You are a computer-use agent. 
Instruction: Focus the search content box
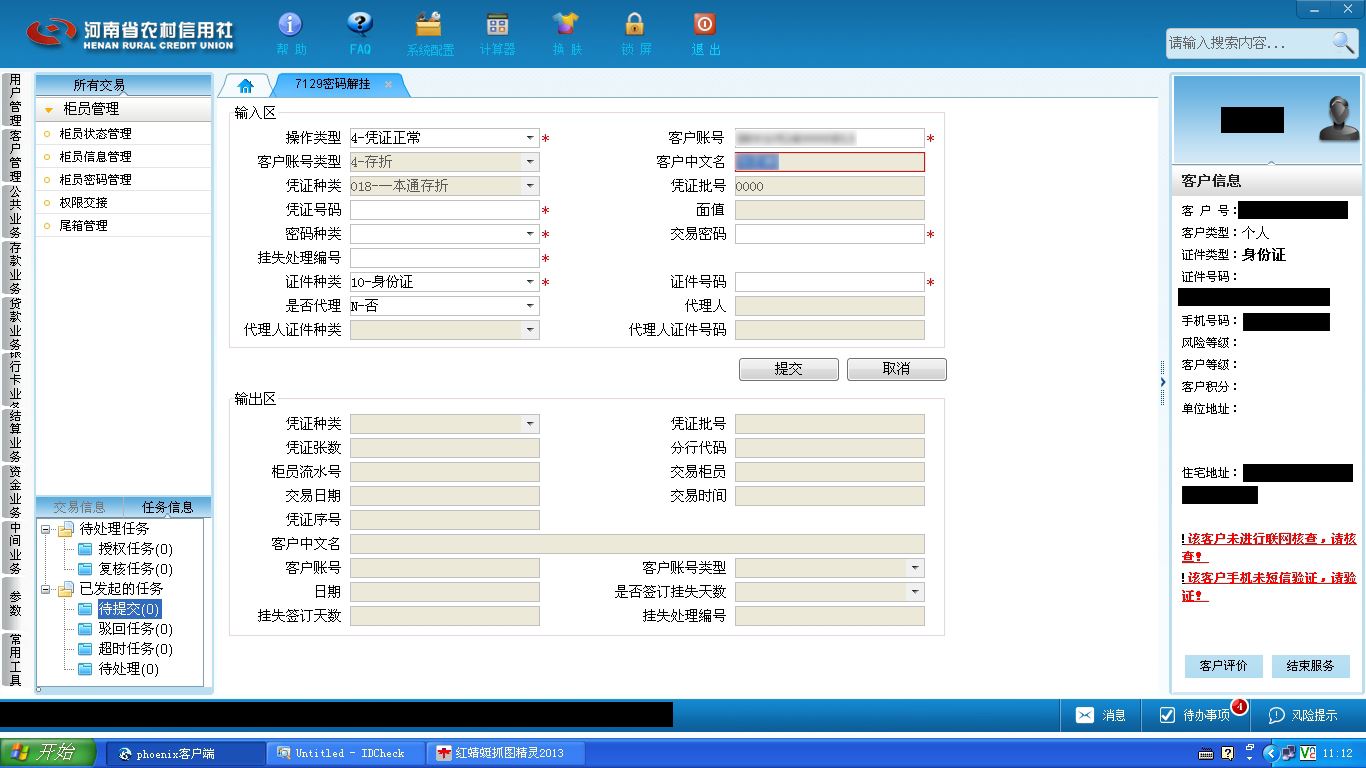click(1247, 42)
